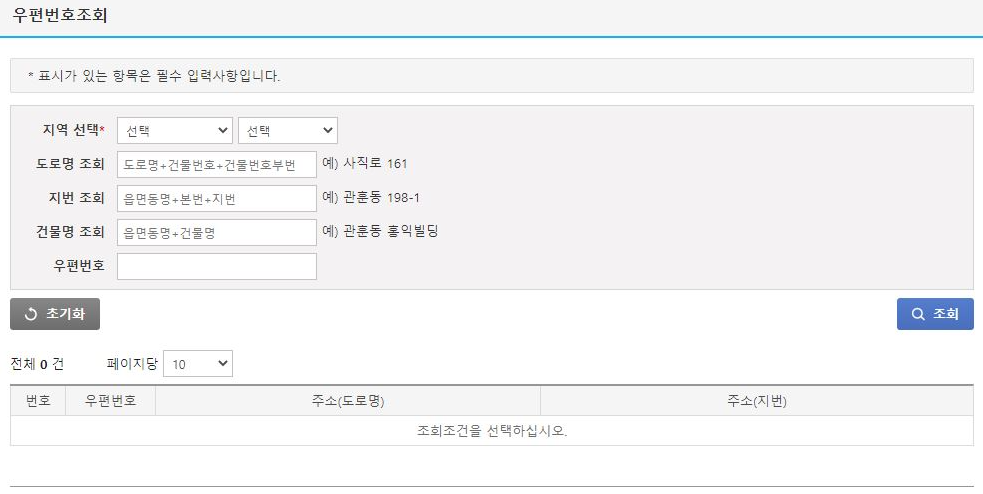Click the 조회 search button
983x494 pixels.
[x=935, y=314]
